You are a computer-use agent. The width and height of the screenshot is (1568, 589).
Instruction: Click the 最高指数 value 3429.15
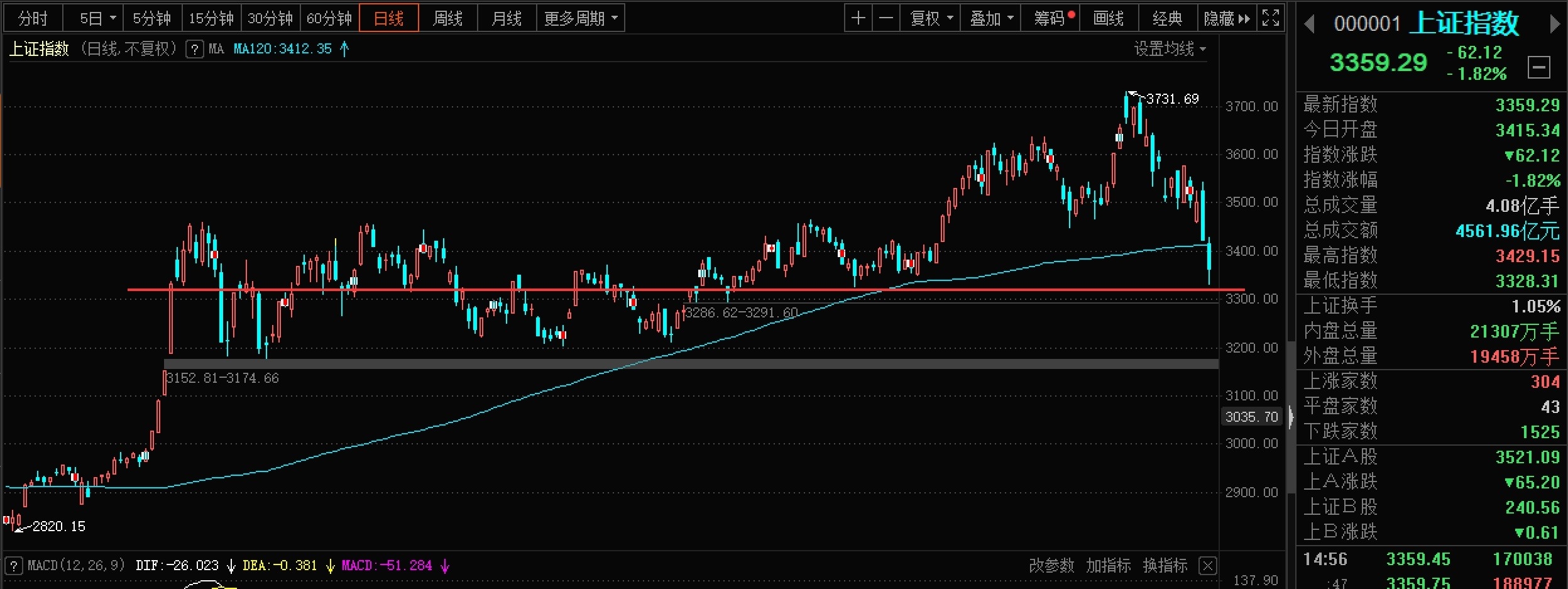click(1527, 256)
